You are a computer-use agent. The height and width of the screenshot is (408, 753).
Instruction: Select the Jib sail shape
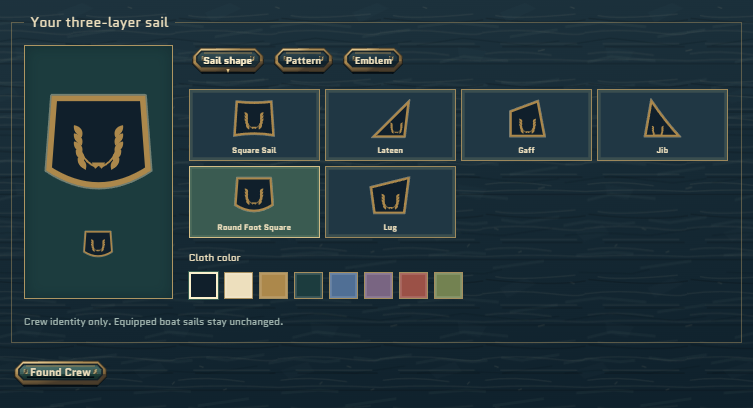coord(662,125)
